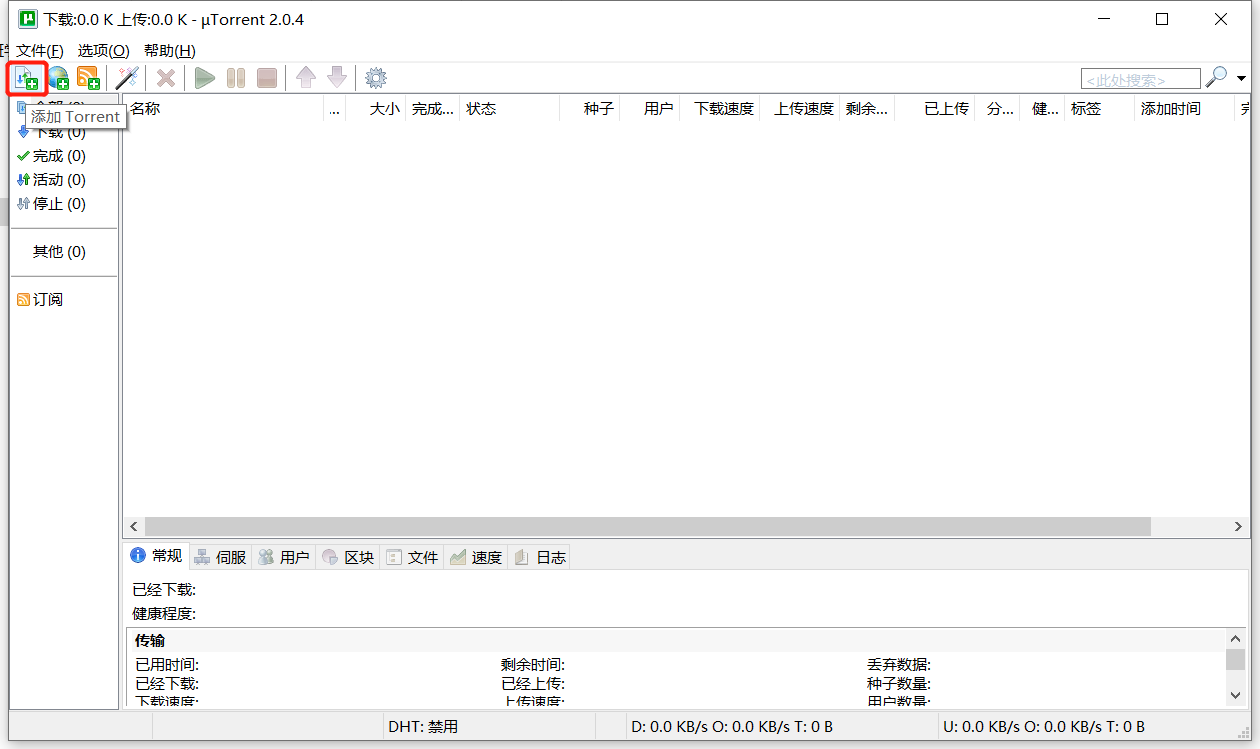Viewport: 1260px width, 749px height.
Task: Click the red X Remove icon
Action: 166,78
